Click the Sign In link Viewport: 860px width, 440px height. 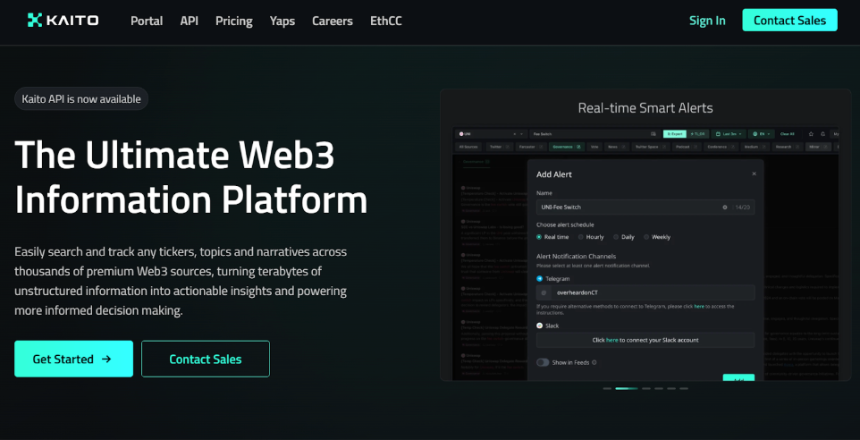pyautogui.click(x=707, y=21)
